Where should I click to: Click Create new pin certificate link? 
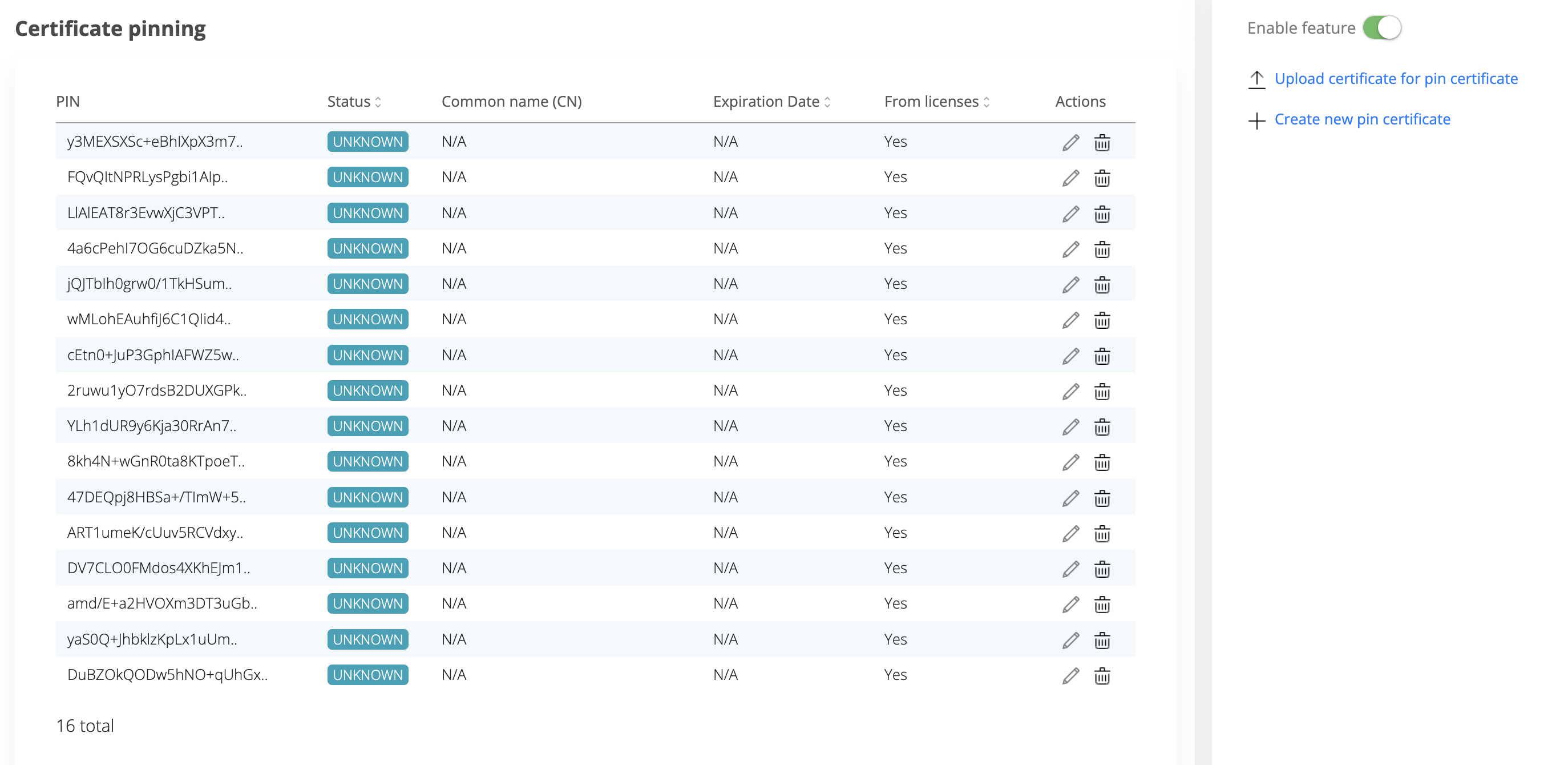click(1361, 120)
